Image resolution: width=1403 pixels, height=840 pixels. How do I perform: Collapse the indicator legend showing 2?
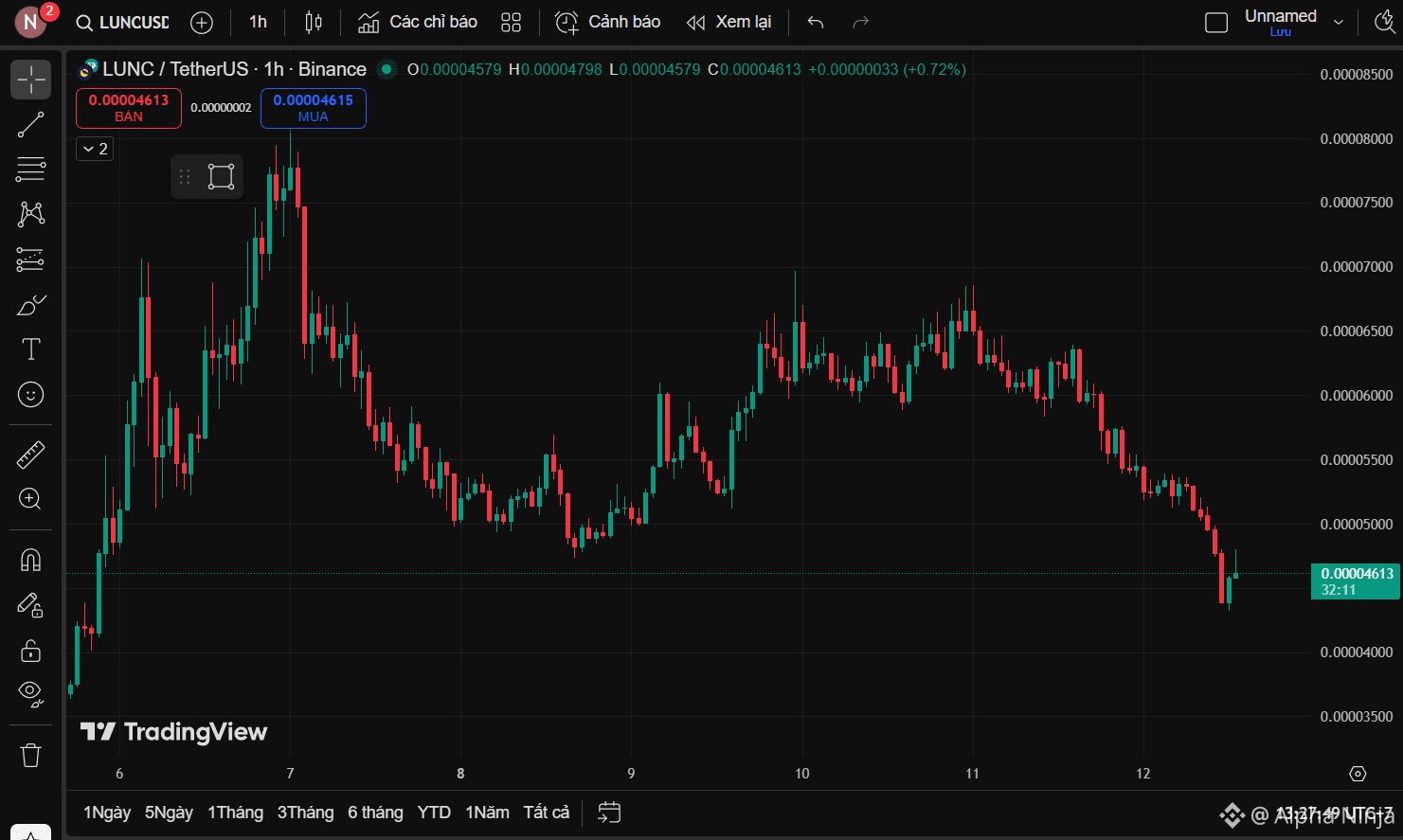pos(95,149)
